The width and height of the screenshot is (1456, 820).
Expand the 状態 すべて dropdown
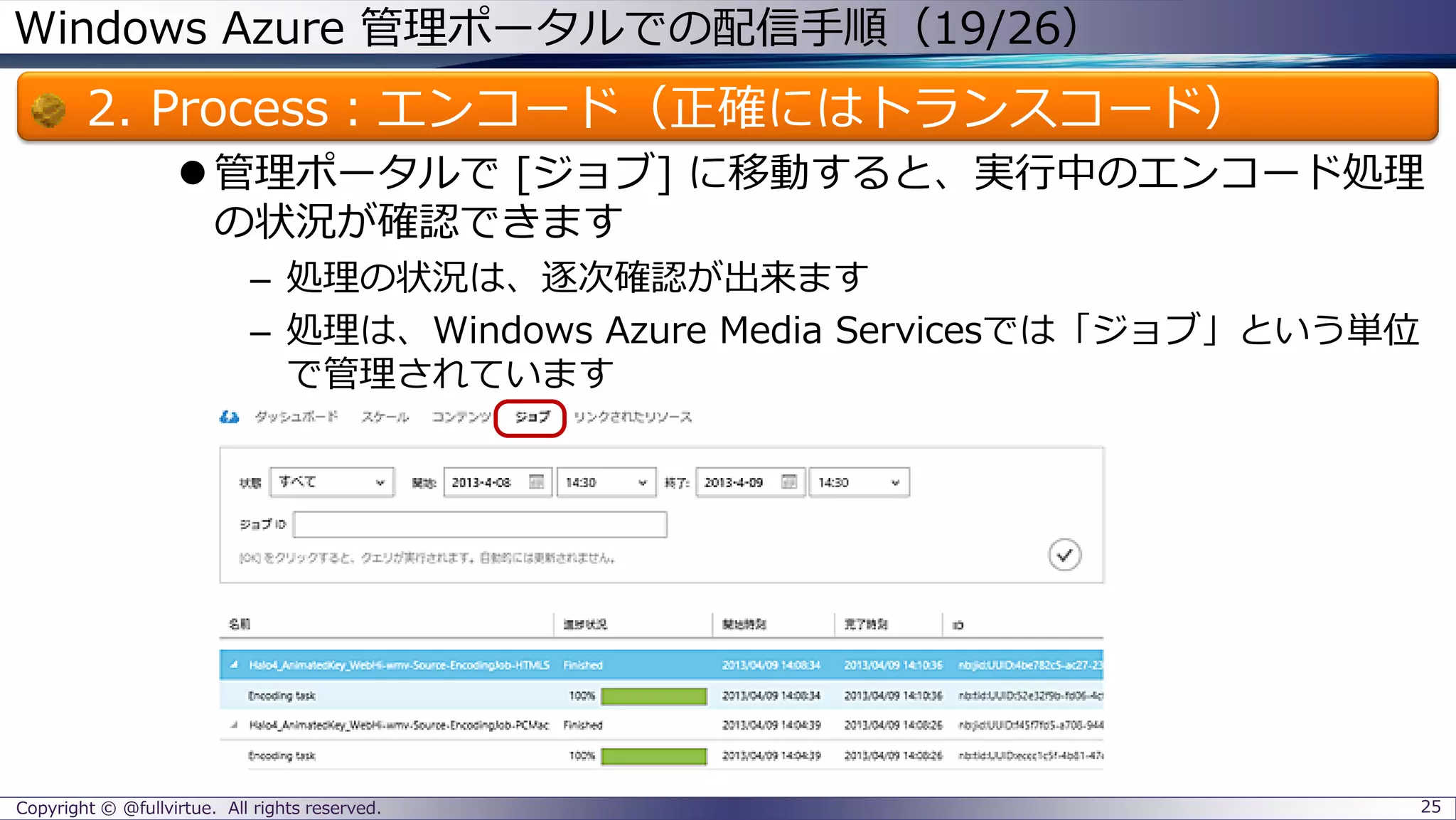[x=332, y=482]
